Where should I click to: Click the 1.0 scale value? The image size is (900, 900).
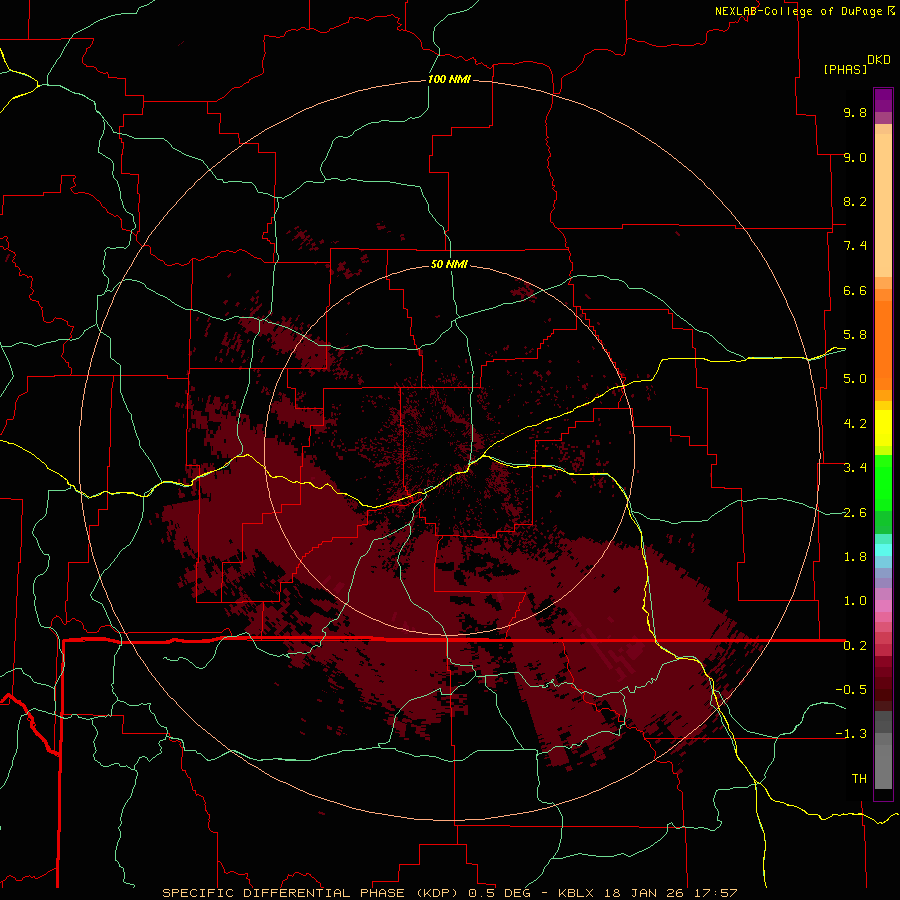point(855,601)
